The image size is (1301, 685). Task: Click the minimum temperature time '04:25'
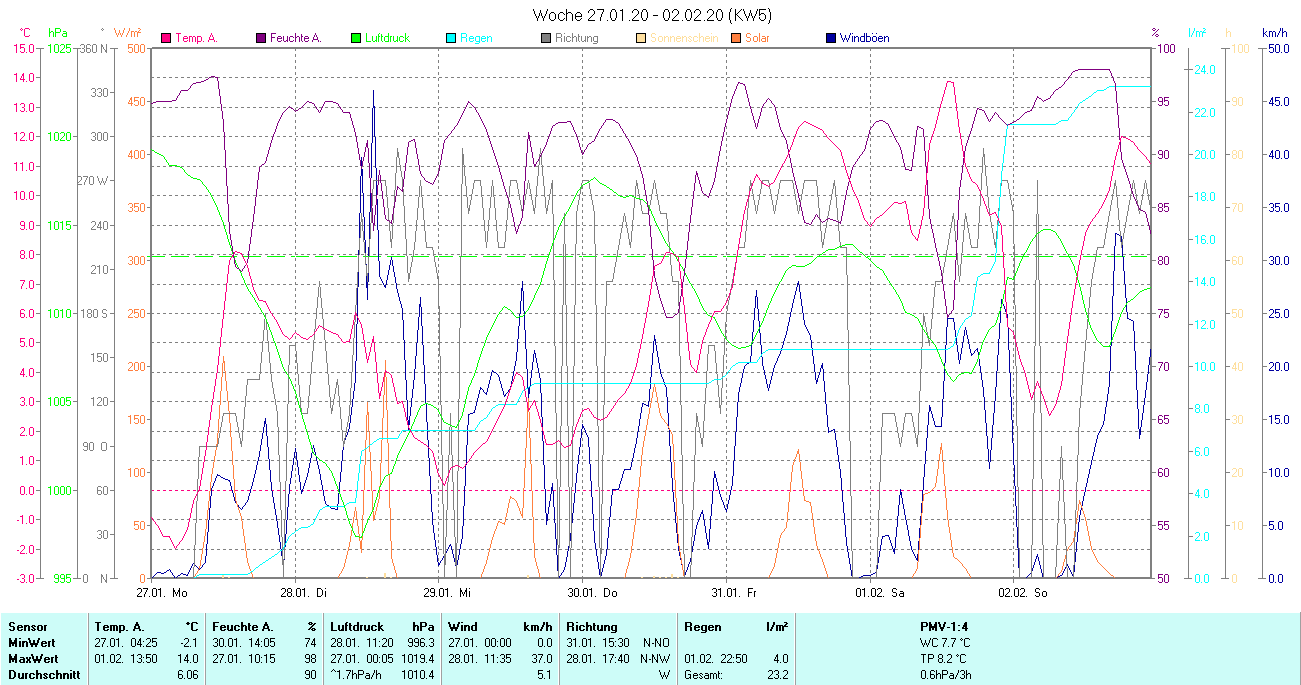pos(145,643)
